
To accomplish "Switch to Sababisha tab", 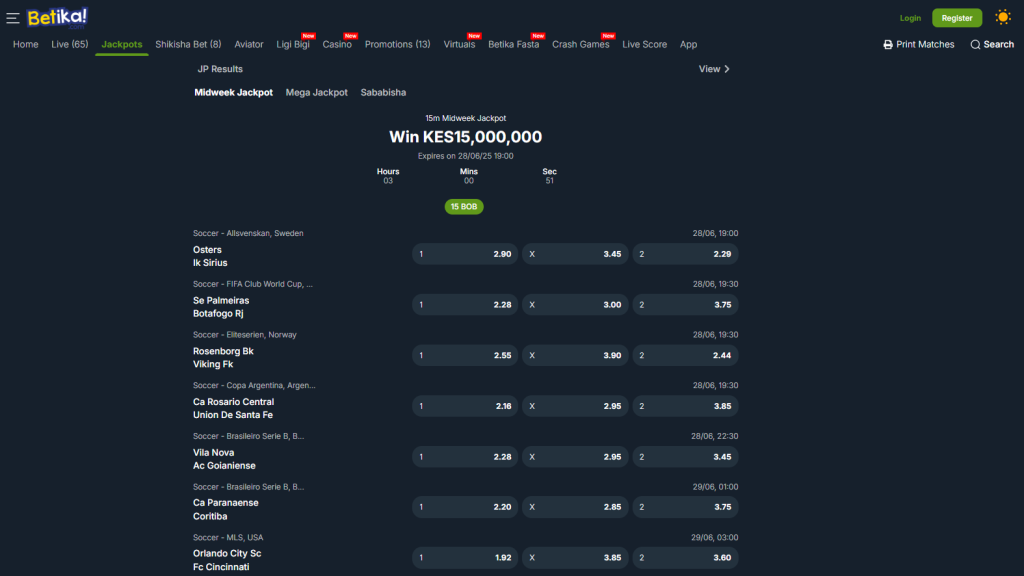I will pyautogui.click(x=383, y=92).
